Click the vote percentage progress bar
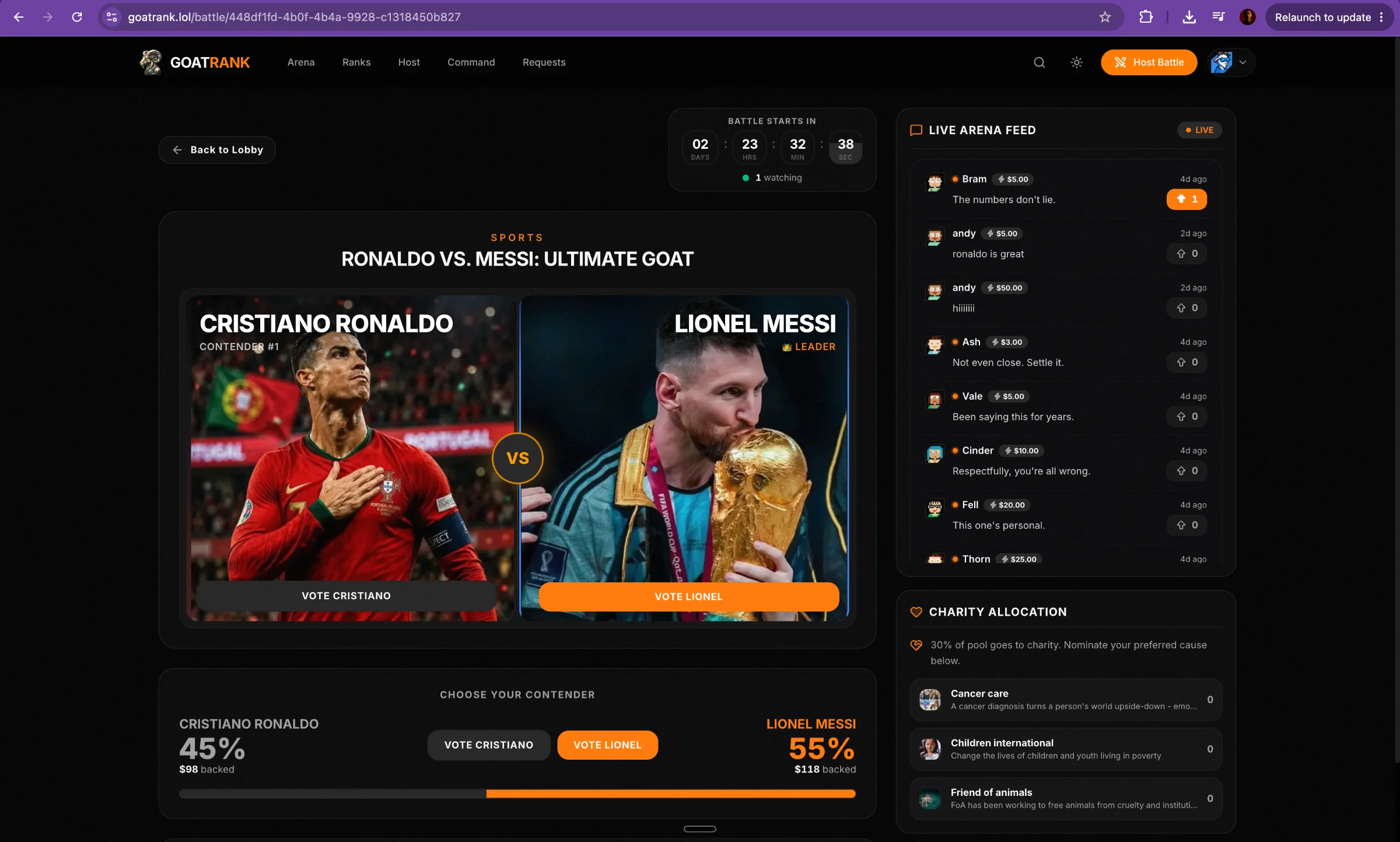 pos(517,794)
